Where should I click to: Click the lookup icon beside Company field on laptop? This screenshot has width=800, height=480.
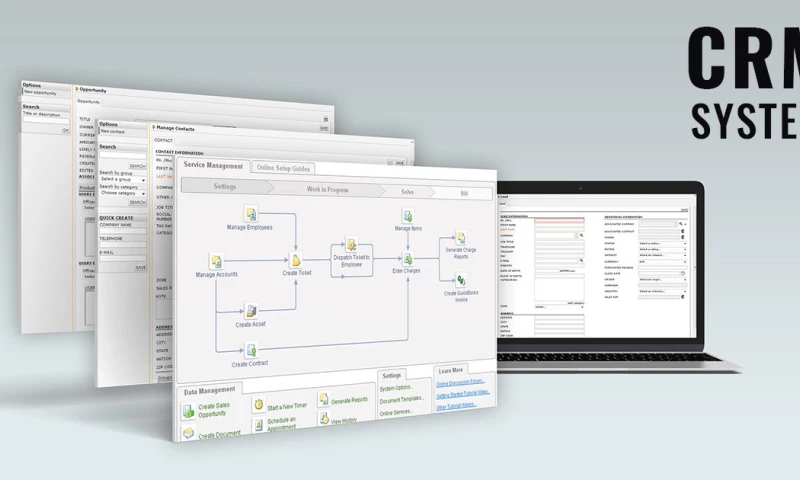click(581, 236)
